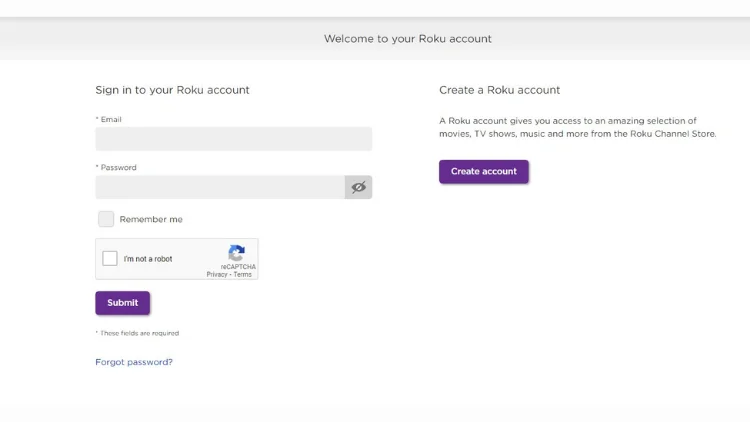Click the Sign in to your Roku account heading
Image resolution: width=750 pixels, height=422 pixels.
172,90
